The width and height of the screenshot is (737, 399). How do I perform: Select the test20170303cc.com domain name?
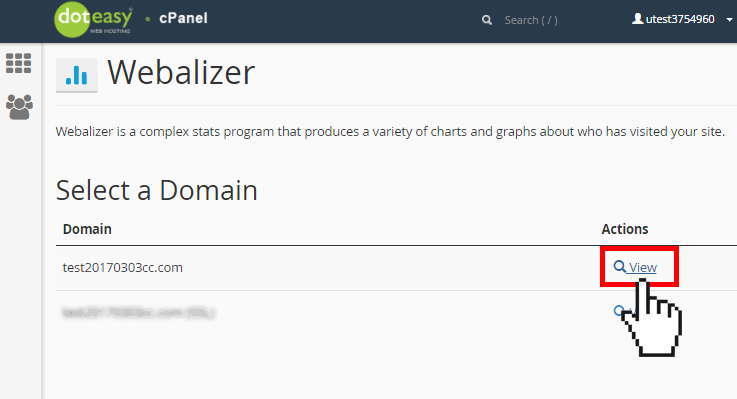click(x=123, y=267)
